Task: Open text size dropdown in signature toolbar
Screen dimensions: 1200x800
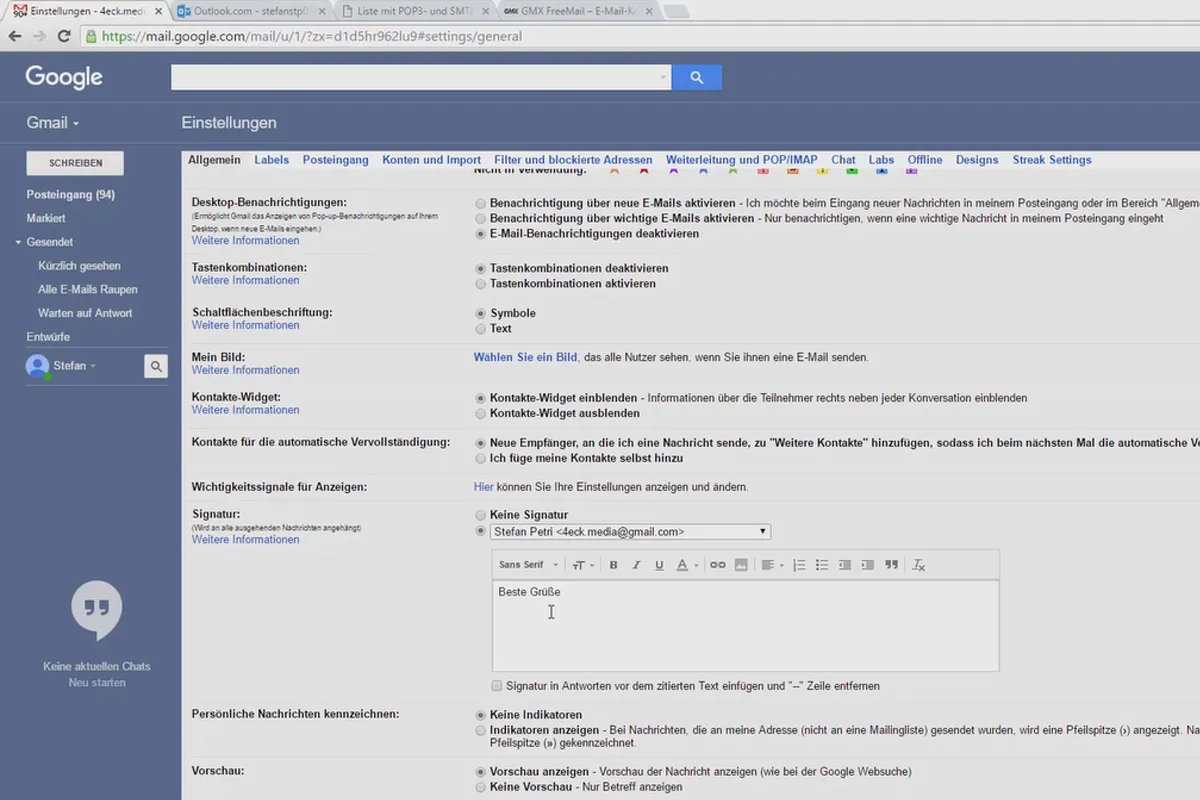Action: click(583, 565)
